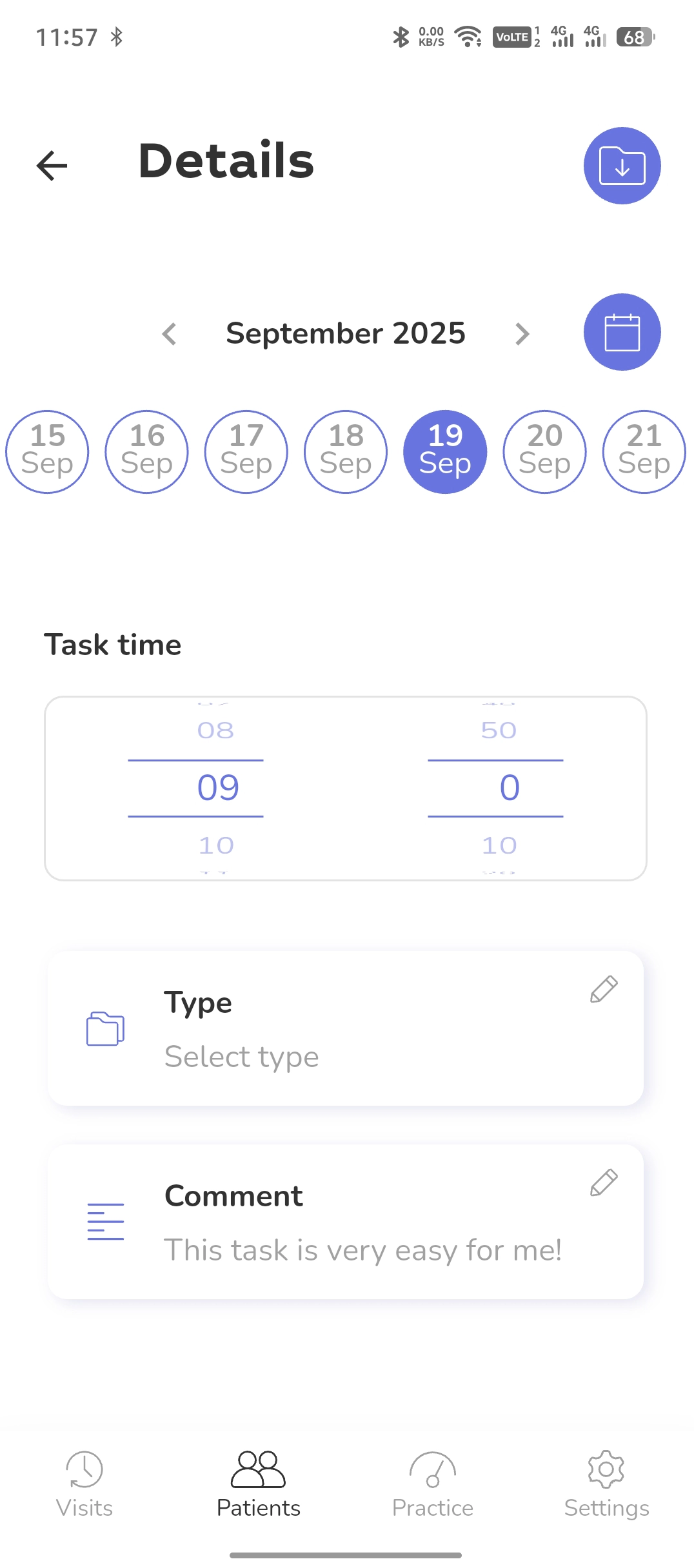Image resolution: width=694 pixels, height=1568 pixels.
Task: Select 17 Sep date circle
Action: coord(246,451)
